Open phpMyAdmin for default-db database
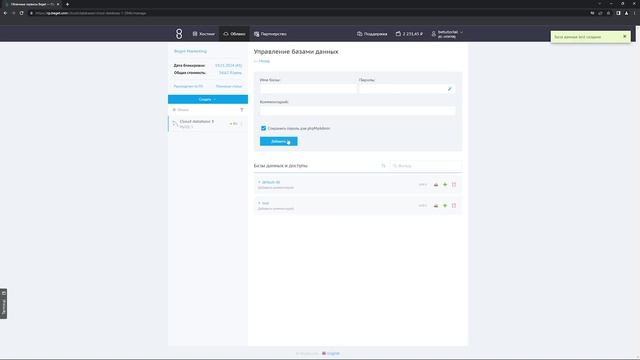The width and height of the screenshot is (640, 360). (436, 184)
